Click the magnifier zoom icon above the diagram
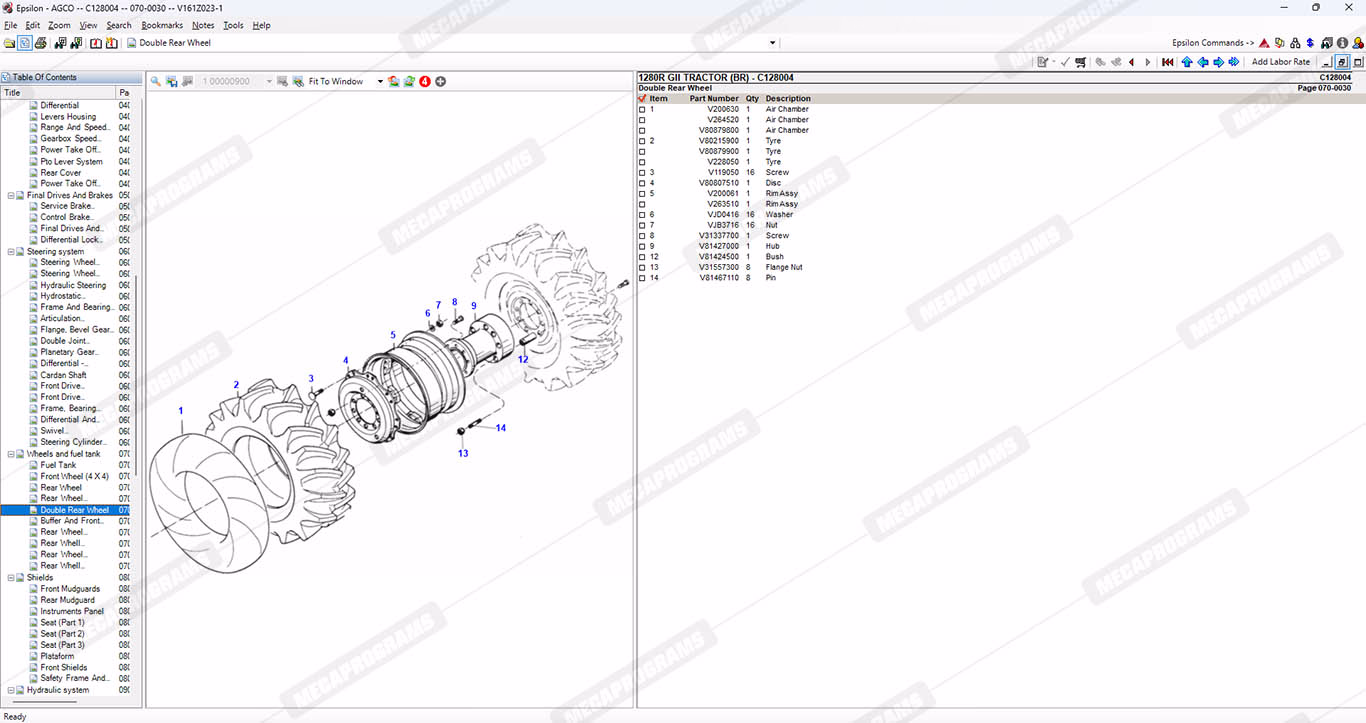This screenshot has width=1366, height=723. (x=155, y=81)
